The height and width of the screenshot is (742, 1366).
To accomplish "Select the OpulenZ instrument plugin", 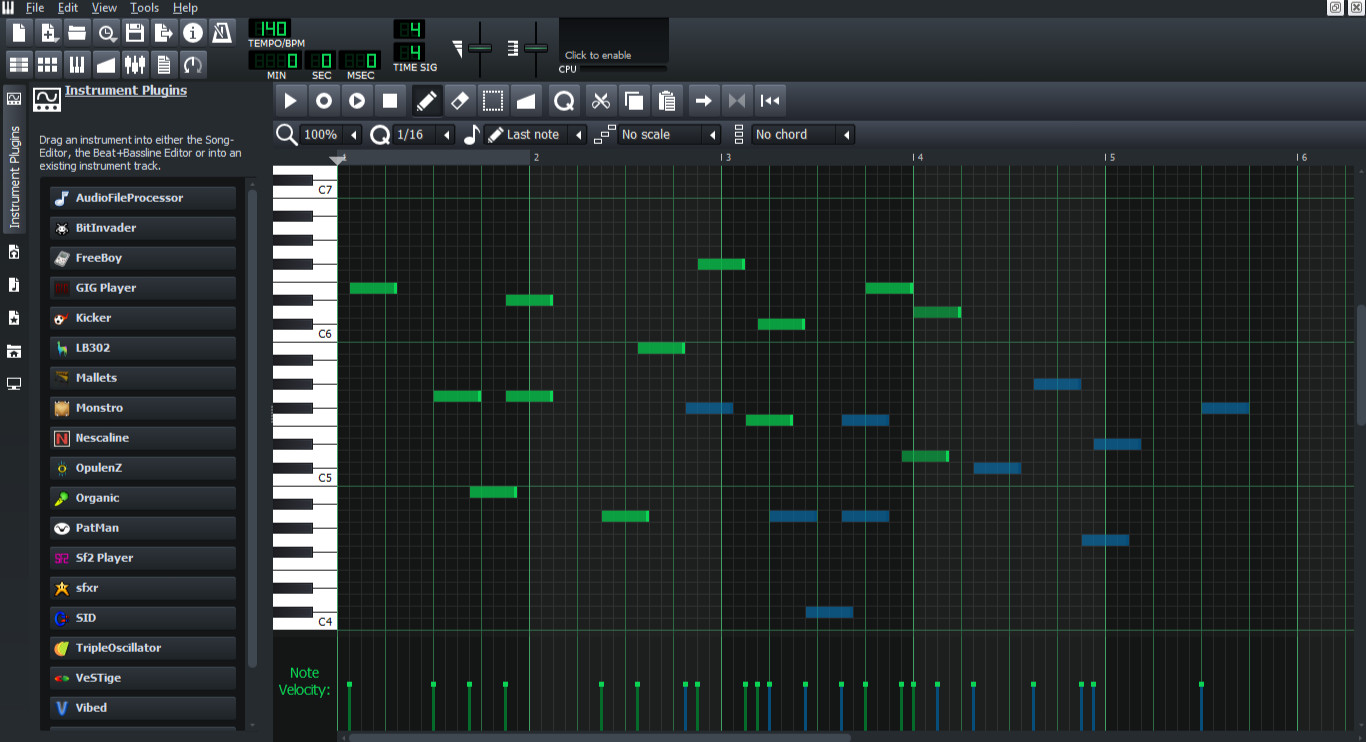I will tap(143, 468).
